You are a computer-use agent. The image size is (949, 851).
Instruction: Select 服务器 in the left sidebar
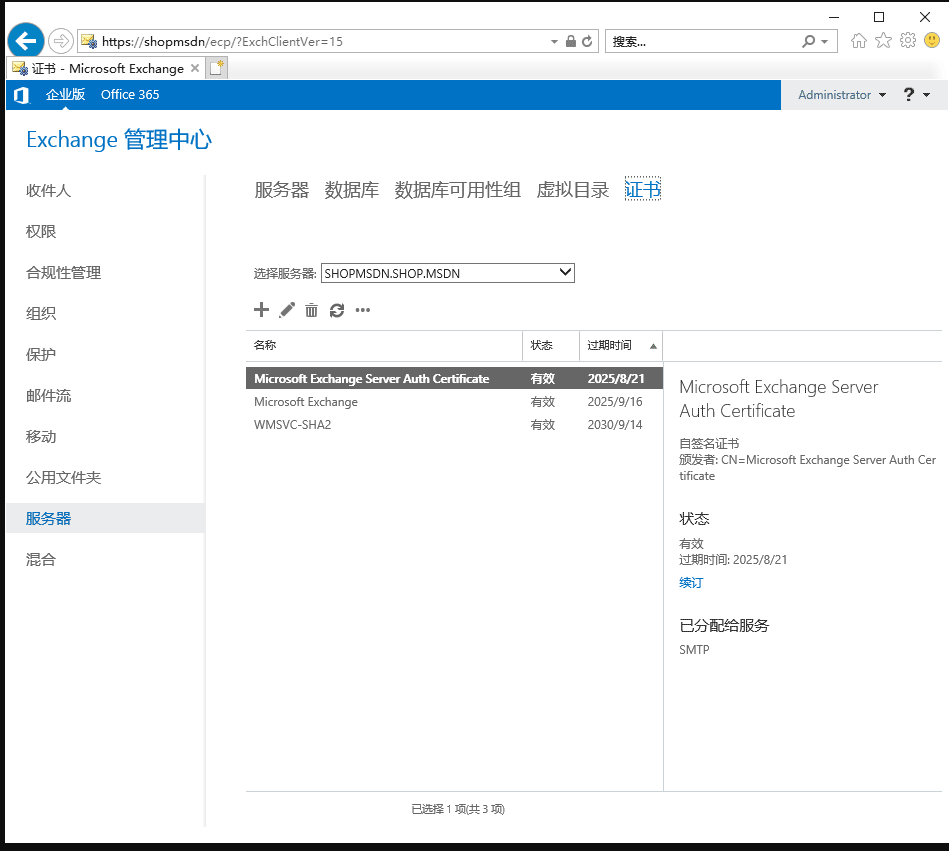tap(105, 519)
